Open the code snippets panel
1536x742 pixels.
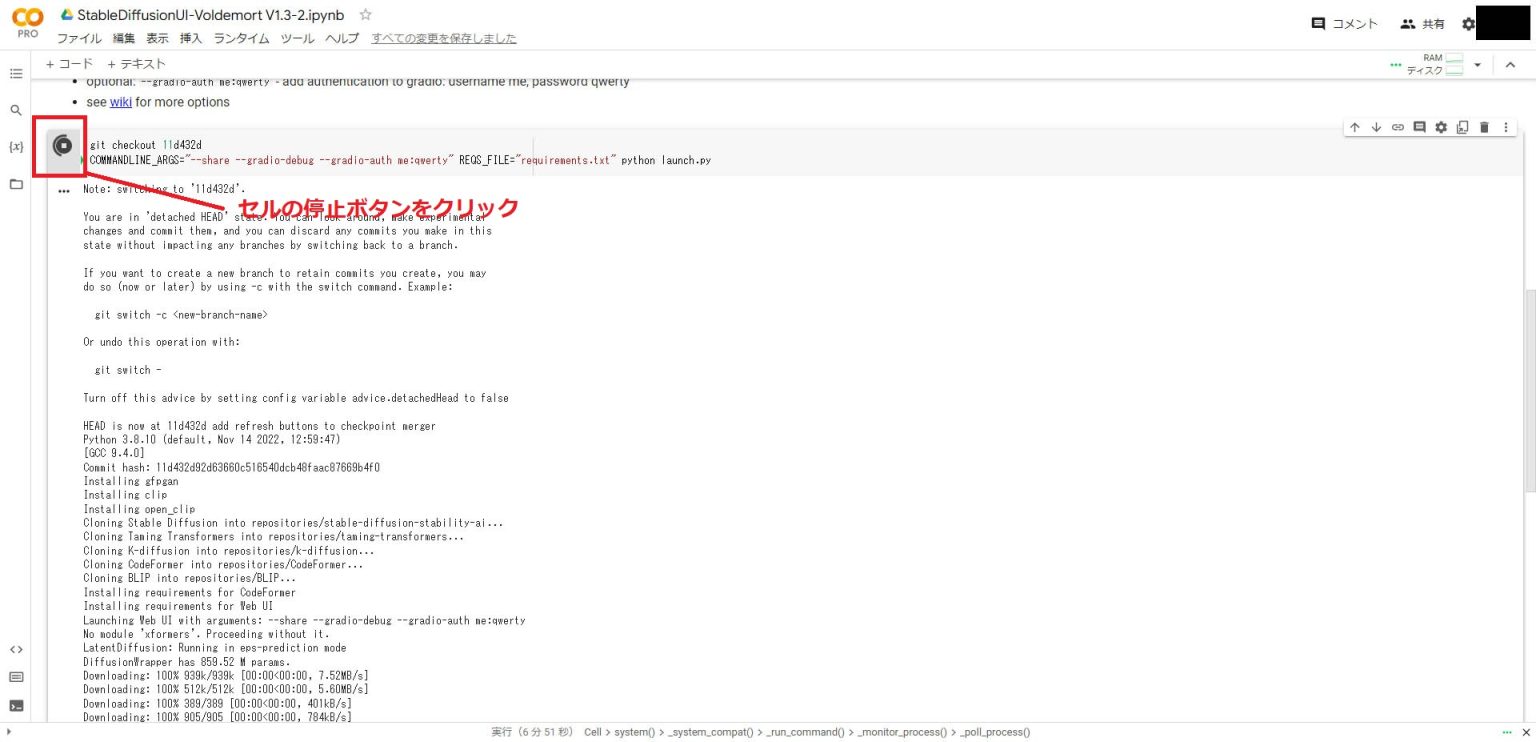coord(16,649)
